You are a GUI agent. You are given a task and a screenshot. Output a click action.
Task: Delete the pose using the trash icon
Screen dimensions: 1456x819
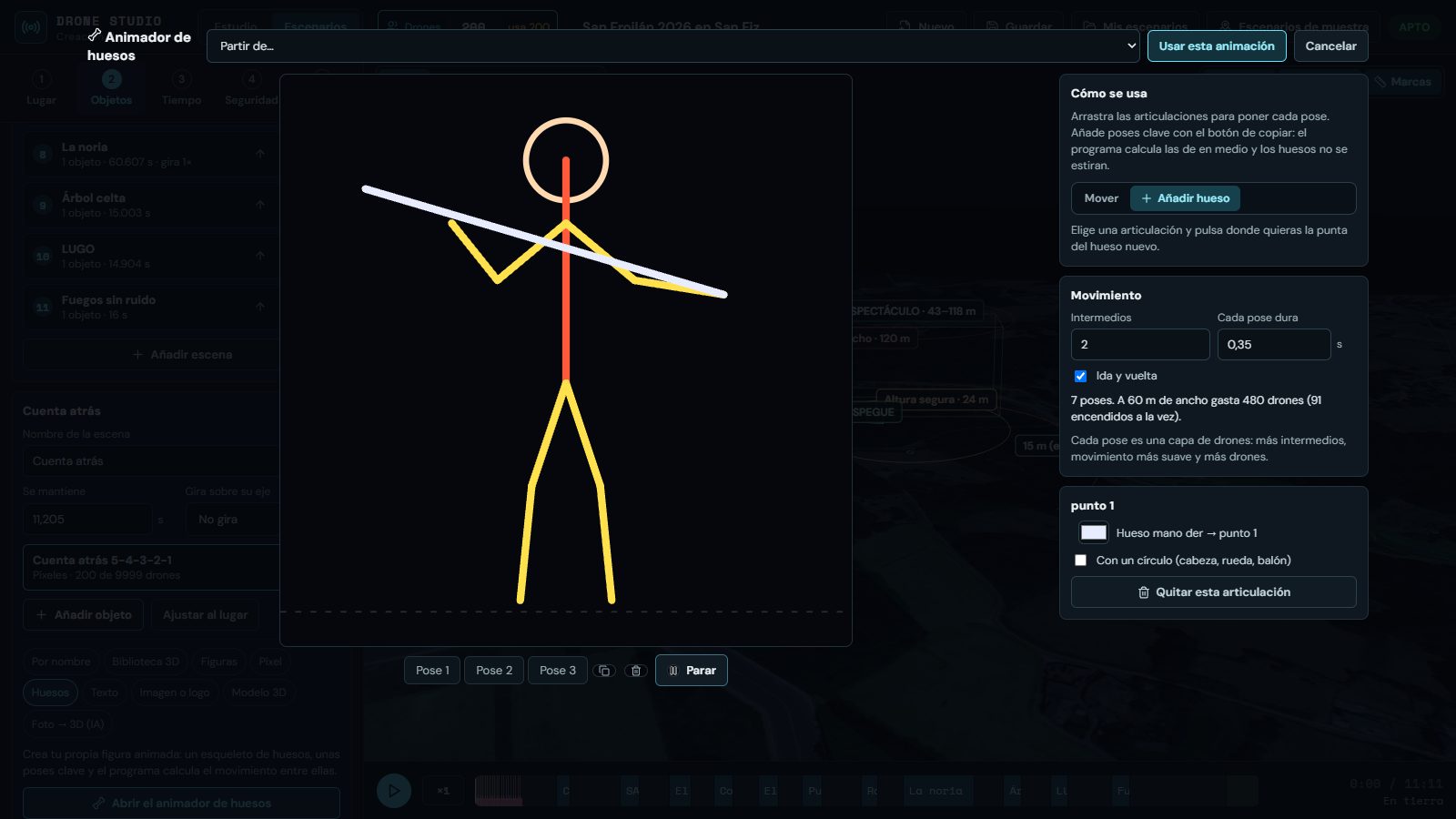pyautogui.click(x=636, y=671)
